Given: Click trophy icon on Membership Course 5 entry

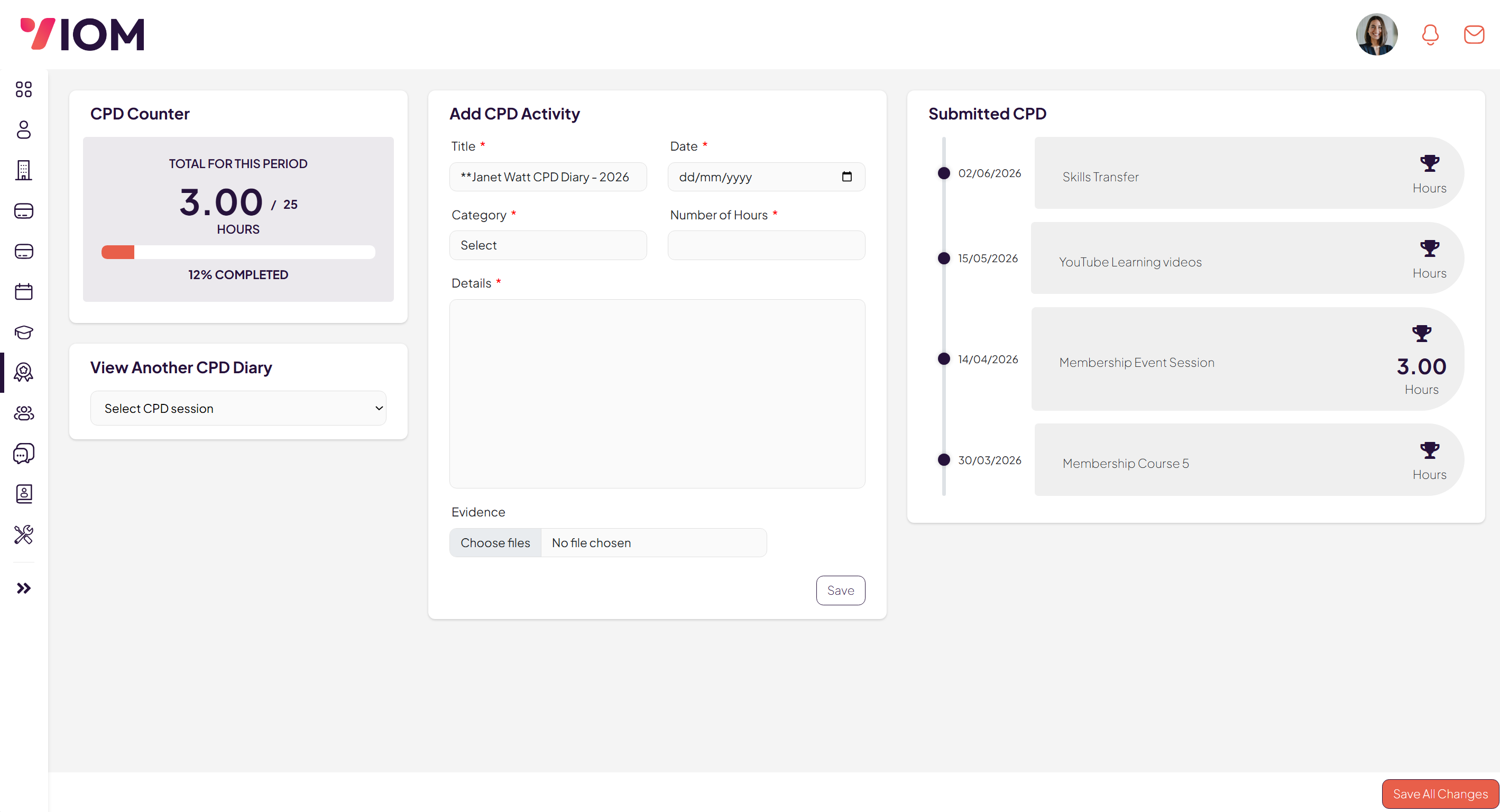Looking at the screenshot, I should tap(1430, 450).
